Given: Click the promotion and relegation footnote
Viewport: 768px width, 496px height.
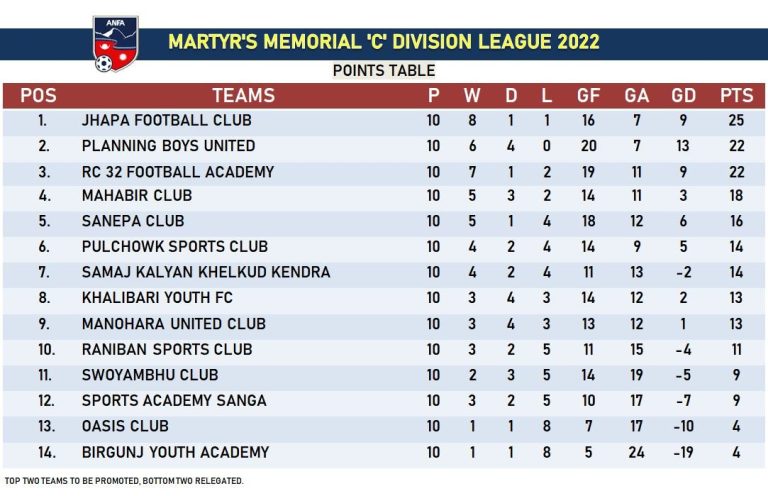Looking at the screenshot, I should (x=124, y=482).
